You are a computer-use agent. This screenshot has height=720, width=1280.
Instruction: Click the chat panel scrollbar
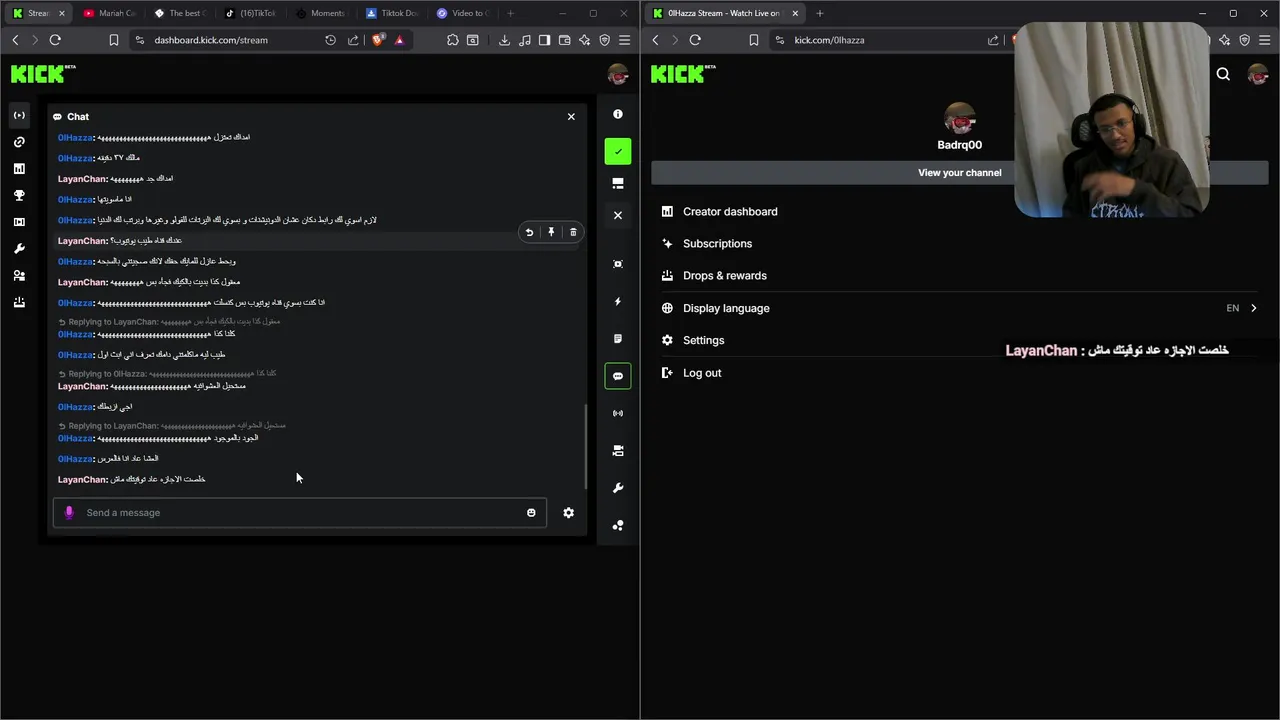[x=585, y=445]
